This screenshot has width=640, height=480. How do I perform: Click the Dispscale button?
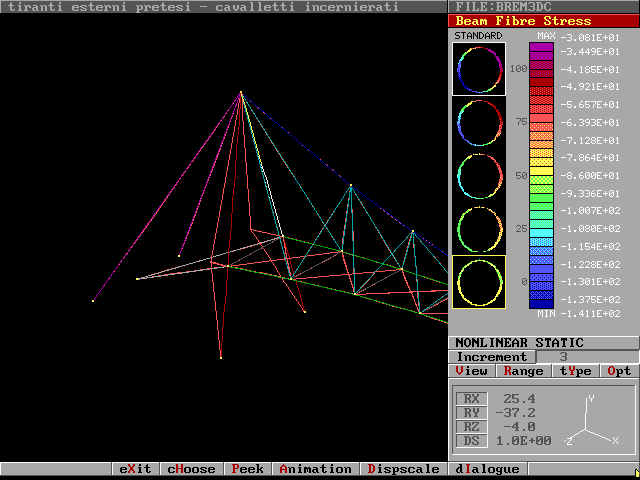(403, 469)
